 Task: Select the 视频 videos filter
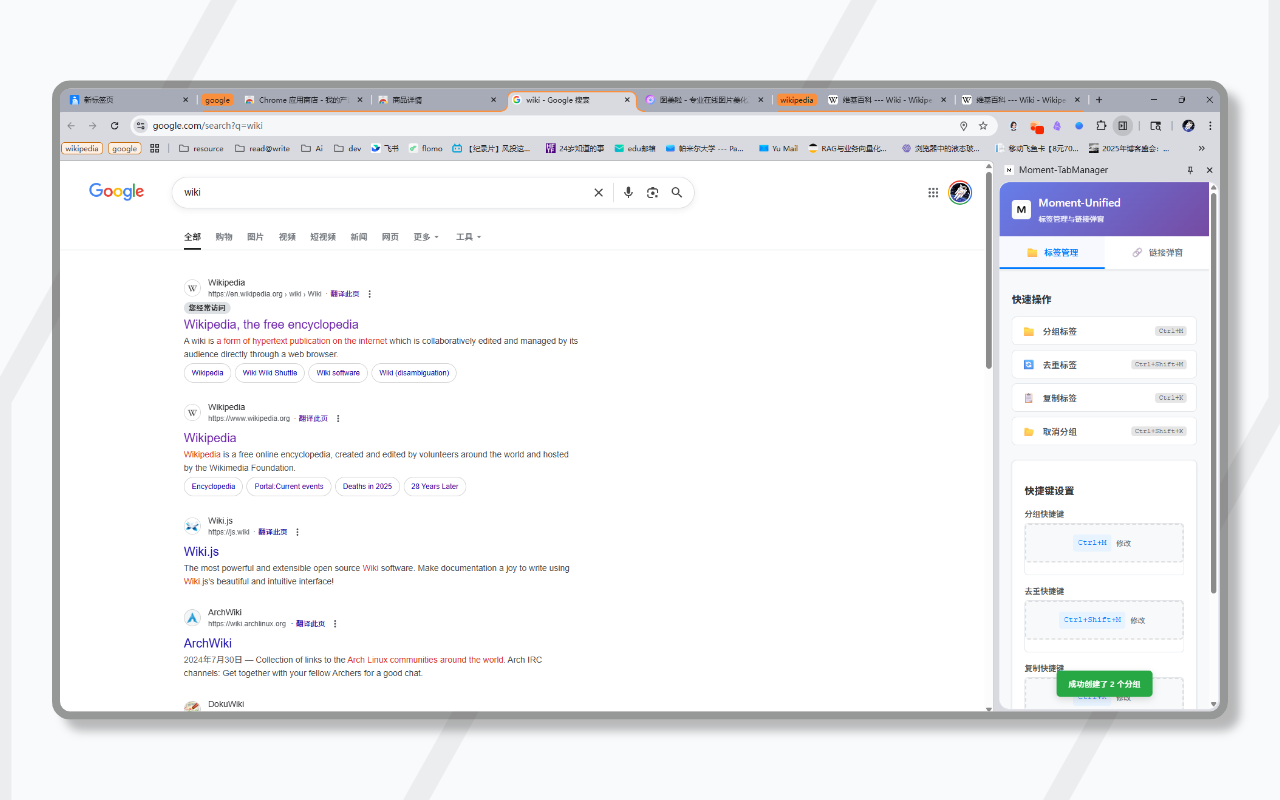pyautogui.click(x=287, y=237)
